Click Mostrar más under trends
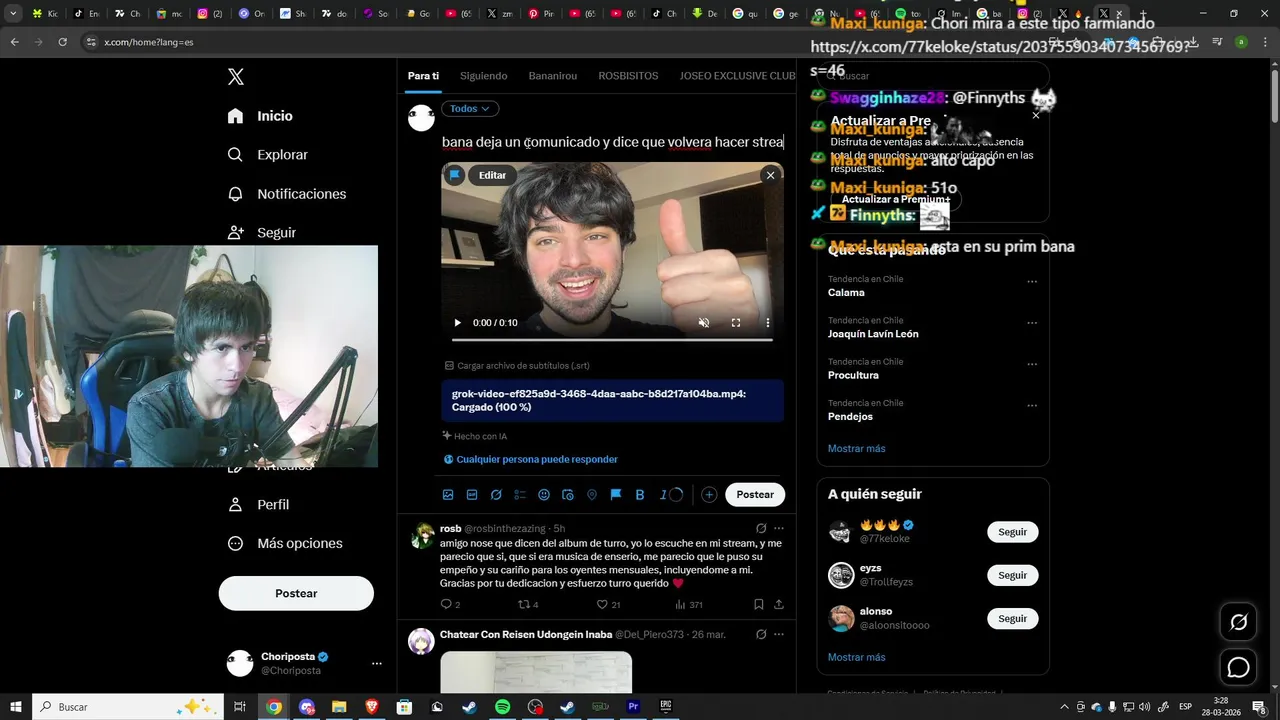 point(857,448)
